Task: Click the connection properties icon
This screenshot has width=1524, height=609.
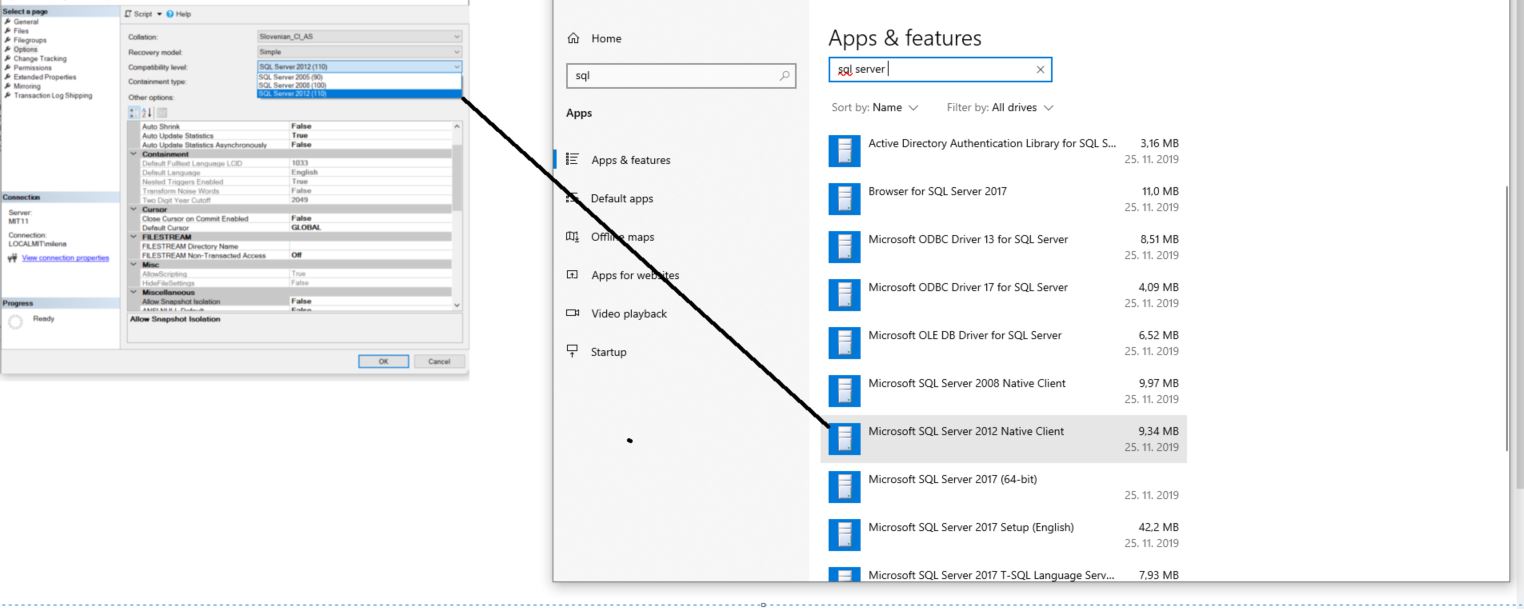Action: 11,257
